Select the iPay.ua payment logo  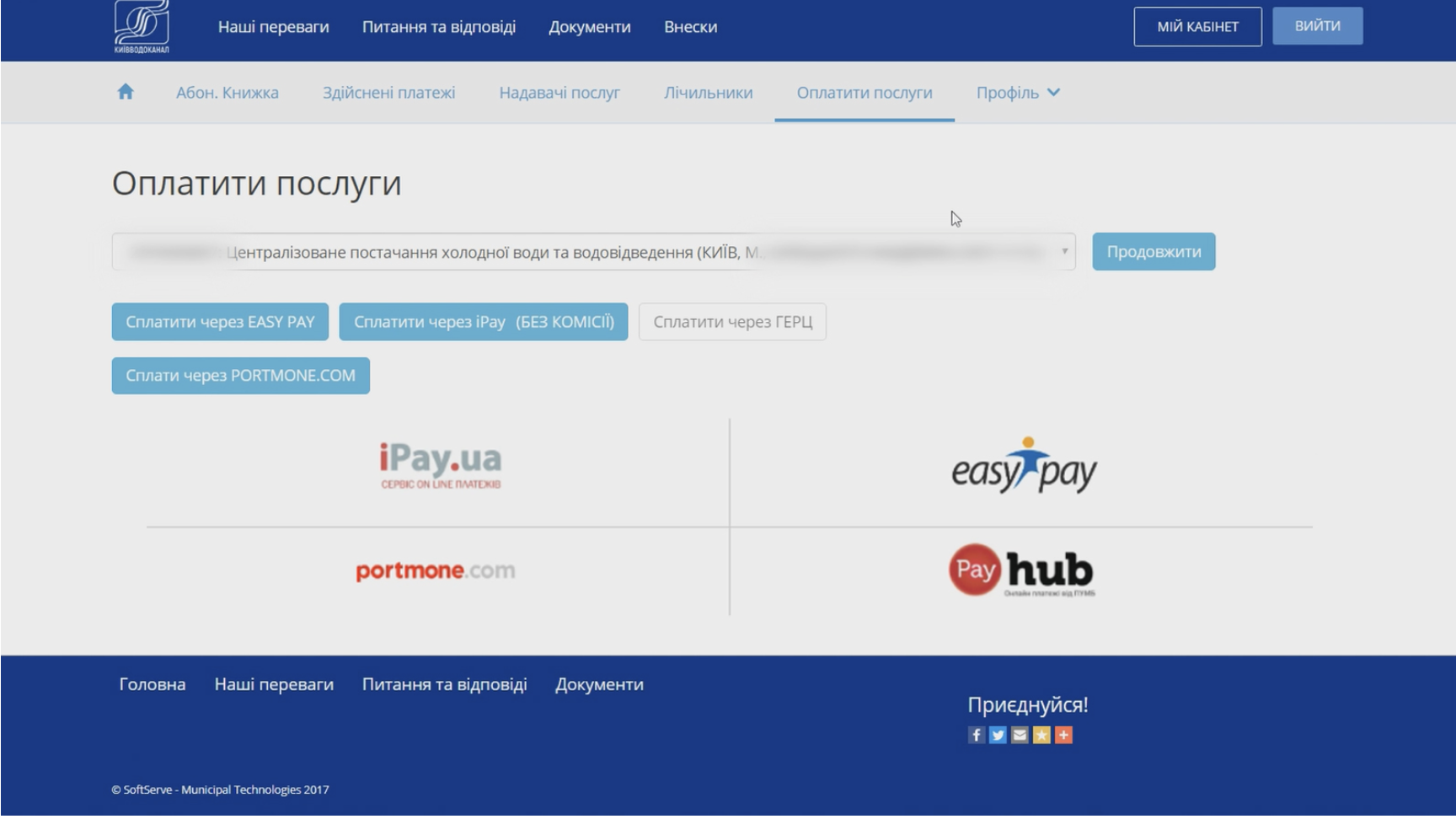[440, 466]
